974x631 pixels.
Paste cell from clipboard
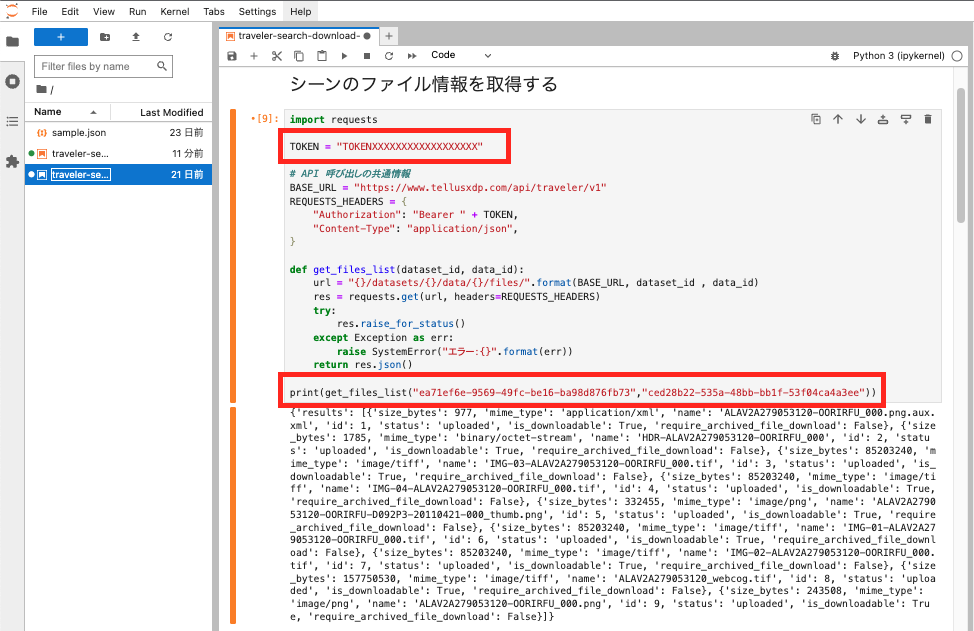[x=322, y=56]
